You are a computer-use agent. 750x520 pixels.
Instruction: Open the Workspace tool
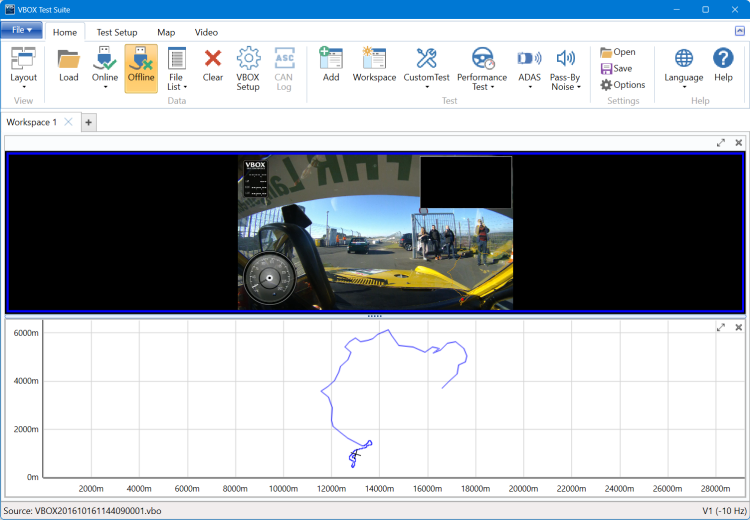point(374,65)
